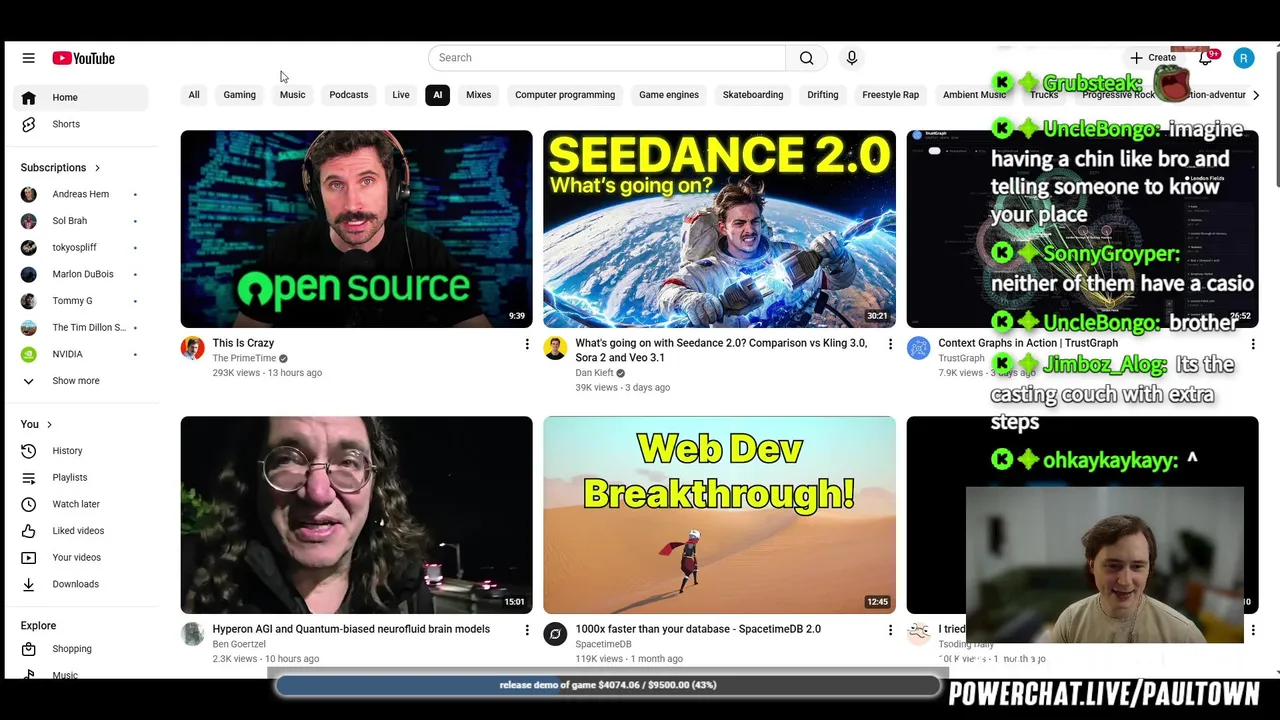Start voice search with microphone icon
This screenshot has width=1280, height=720.
(x=852, y=58)
